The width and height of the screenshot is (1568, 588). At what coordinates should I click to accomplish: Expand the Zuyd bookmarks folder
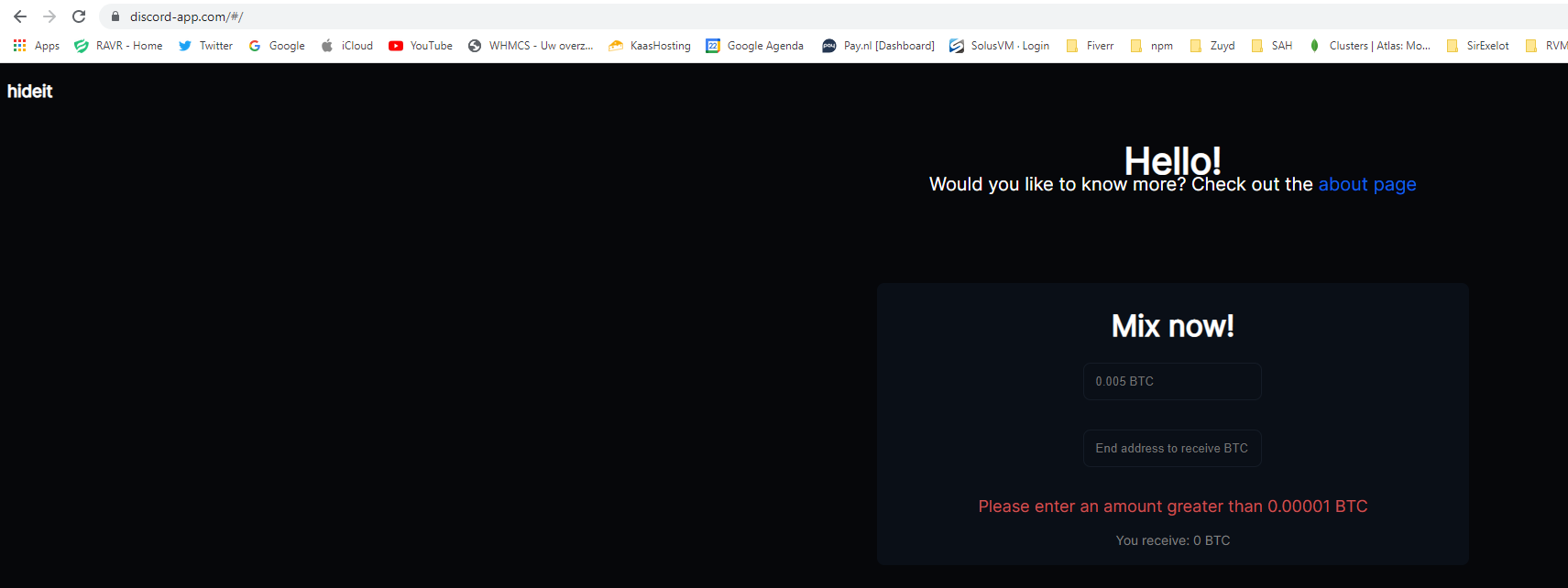click(x=1212, y=46)
